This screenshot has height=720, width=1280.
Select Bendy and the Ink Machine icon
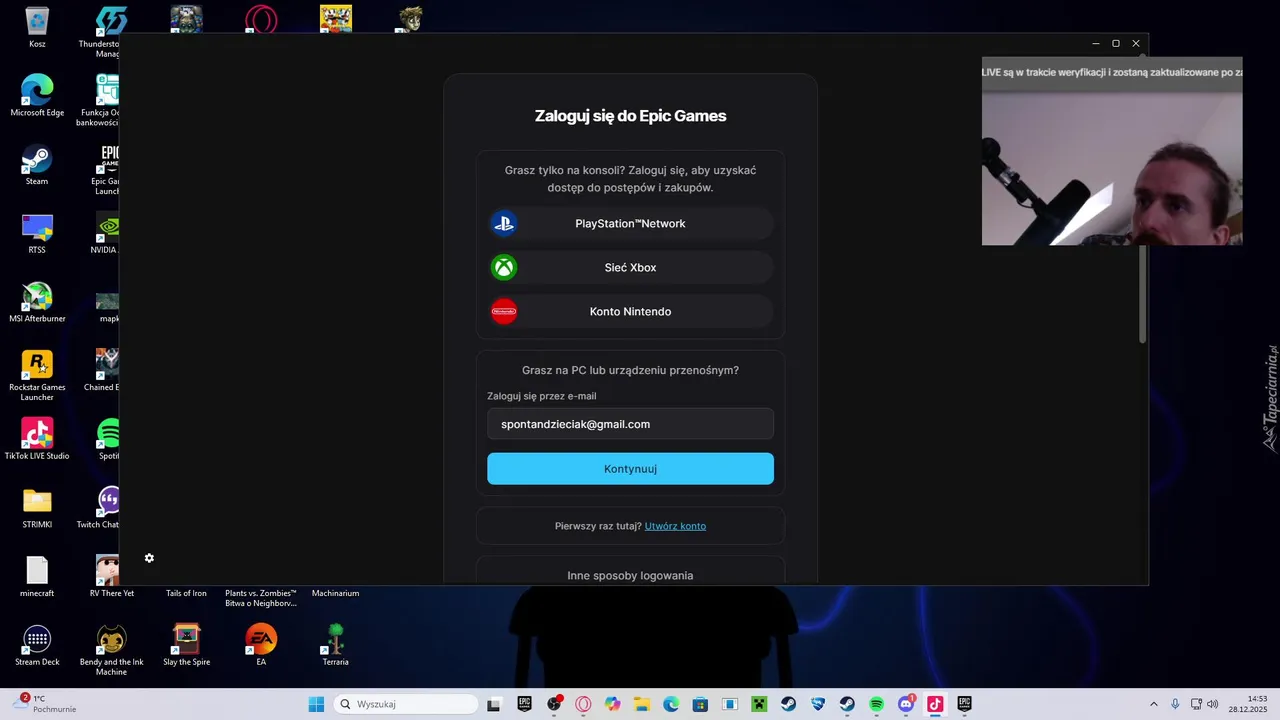coord(111,650)
